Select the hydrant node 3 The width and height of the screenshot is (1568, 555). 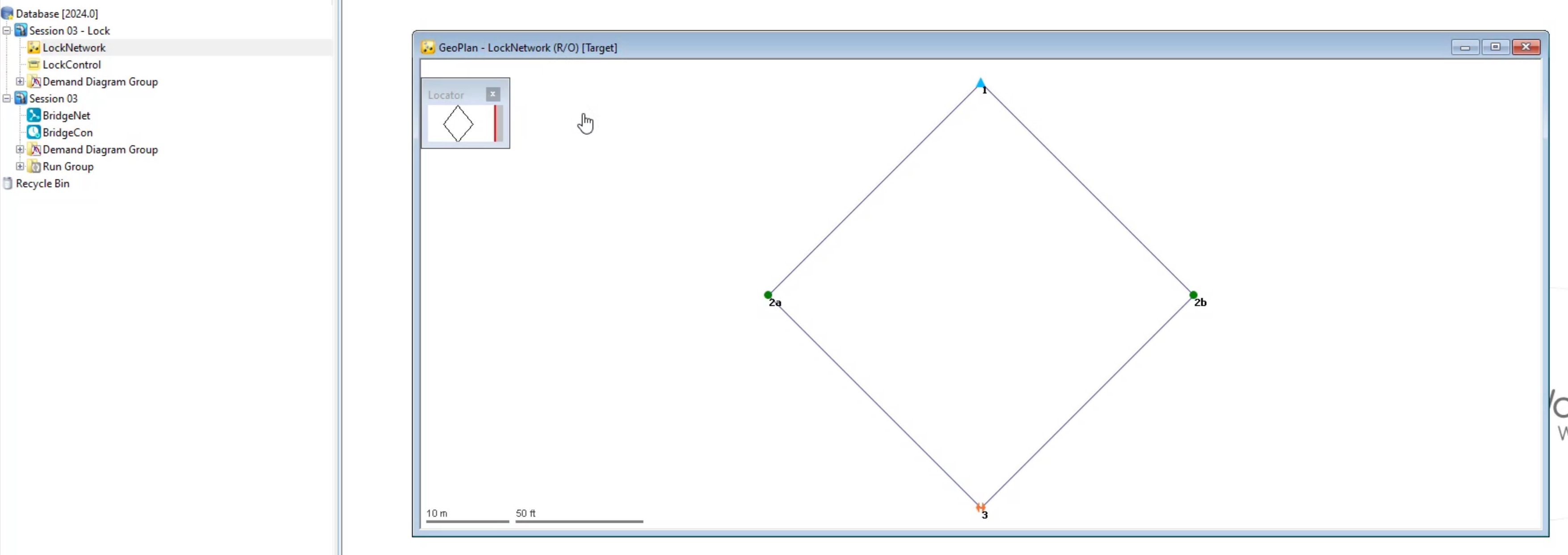980,507
